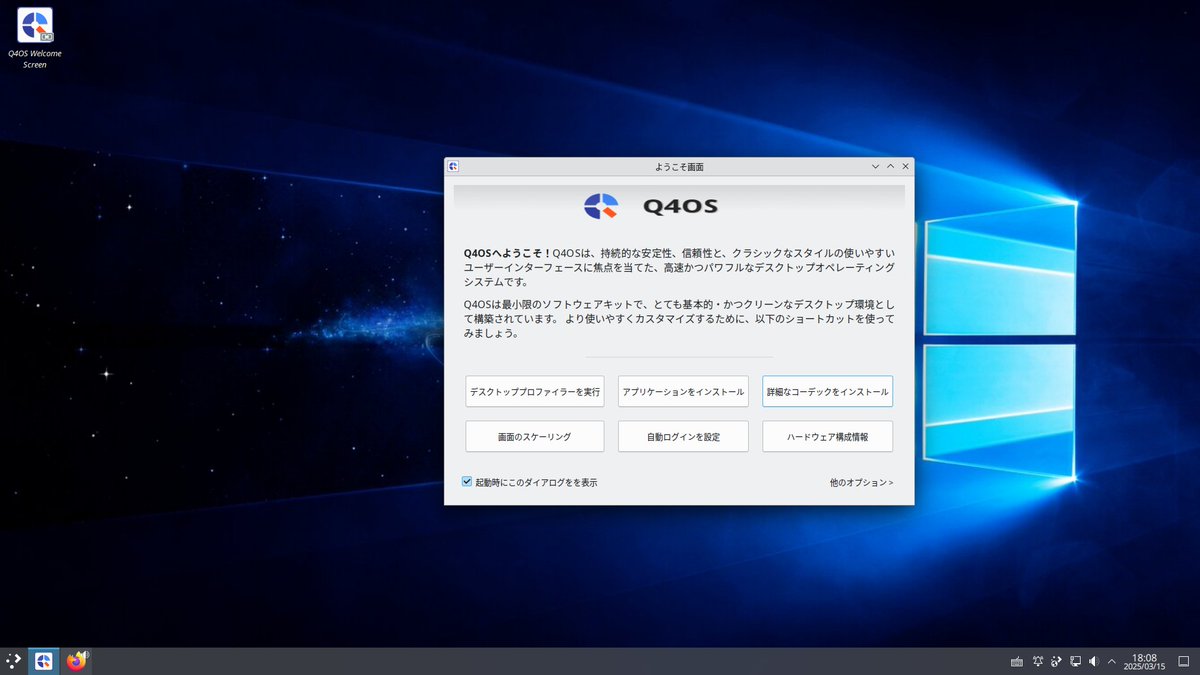The height and width of the screenshot is (675, 1200).
Task: Expand the hidden tray icons chevron
Action: point(1111,661)
